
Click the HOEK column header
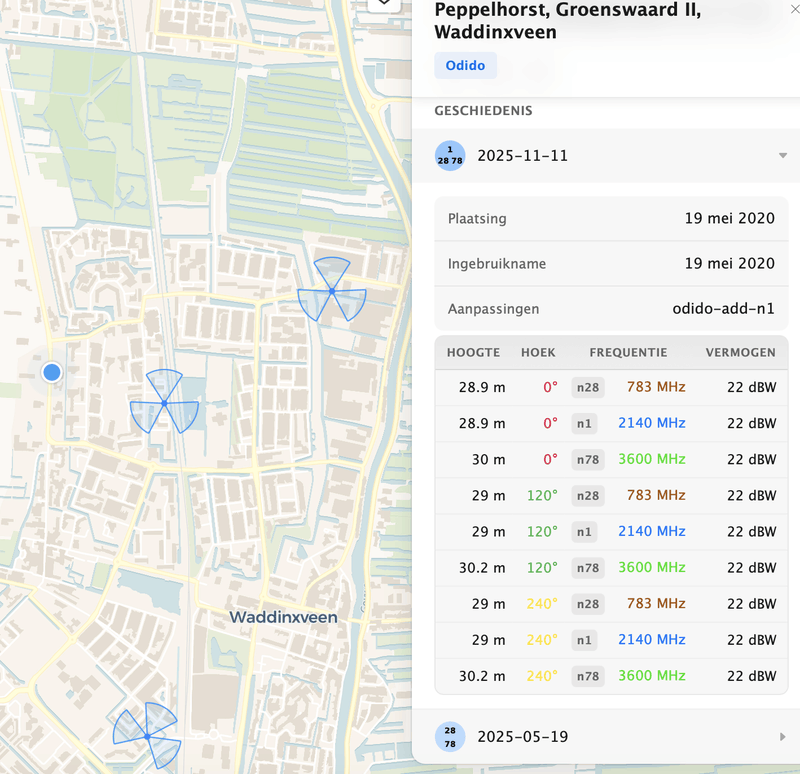coord(538,353)
